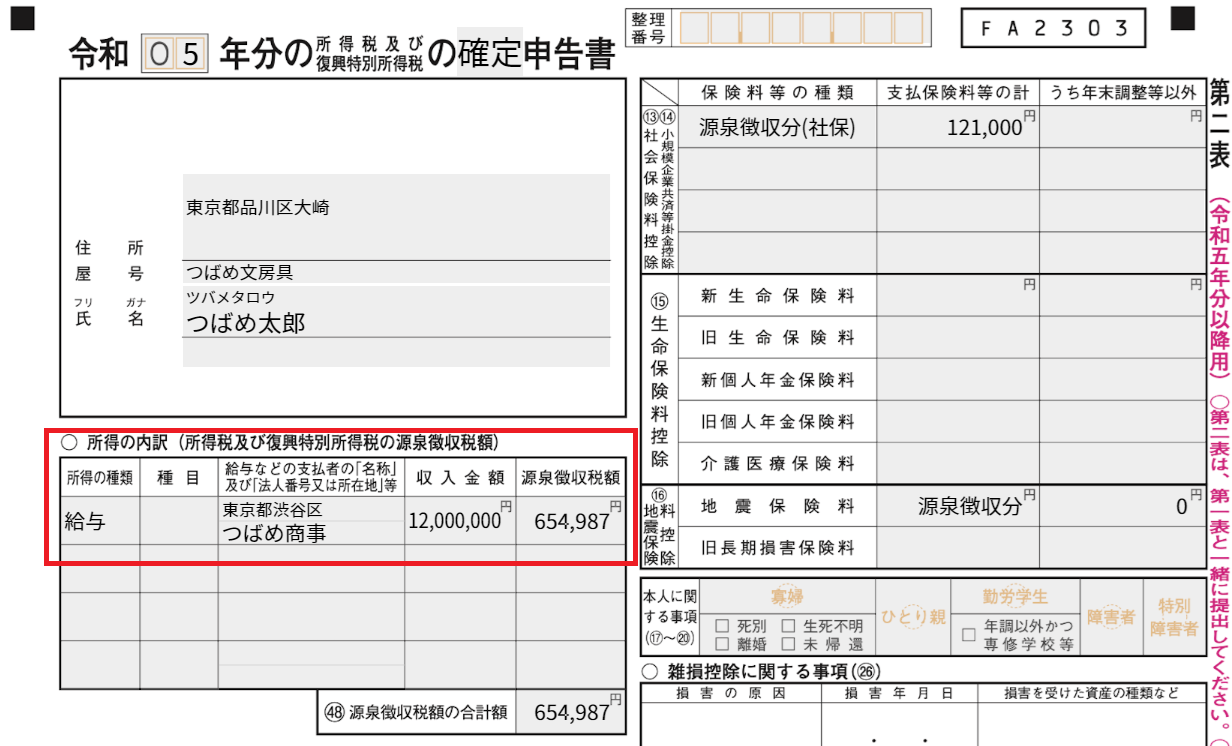Image resolution: width=1232 pixels, height=746 pixels.
Task: Click 介護医療保険料 支払保険料等の計 field
Action: (x=958, y=464)
